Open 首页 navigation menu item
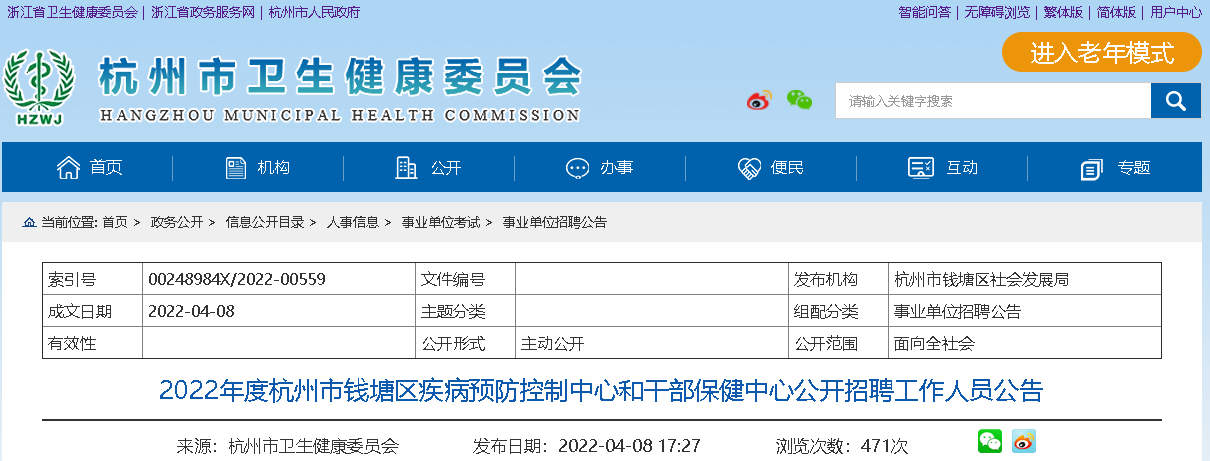This screenshot has width=1210, height=461. (x=106, y=168)
